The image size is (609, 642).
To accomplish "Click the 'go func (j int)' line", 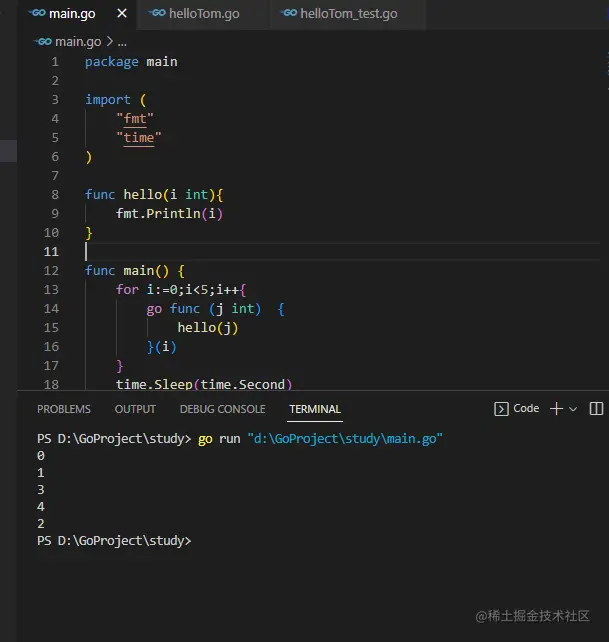I will [215, 309].
